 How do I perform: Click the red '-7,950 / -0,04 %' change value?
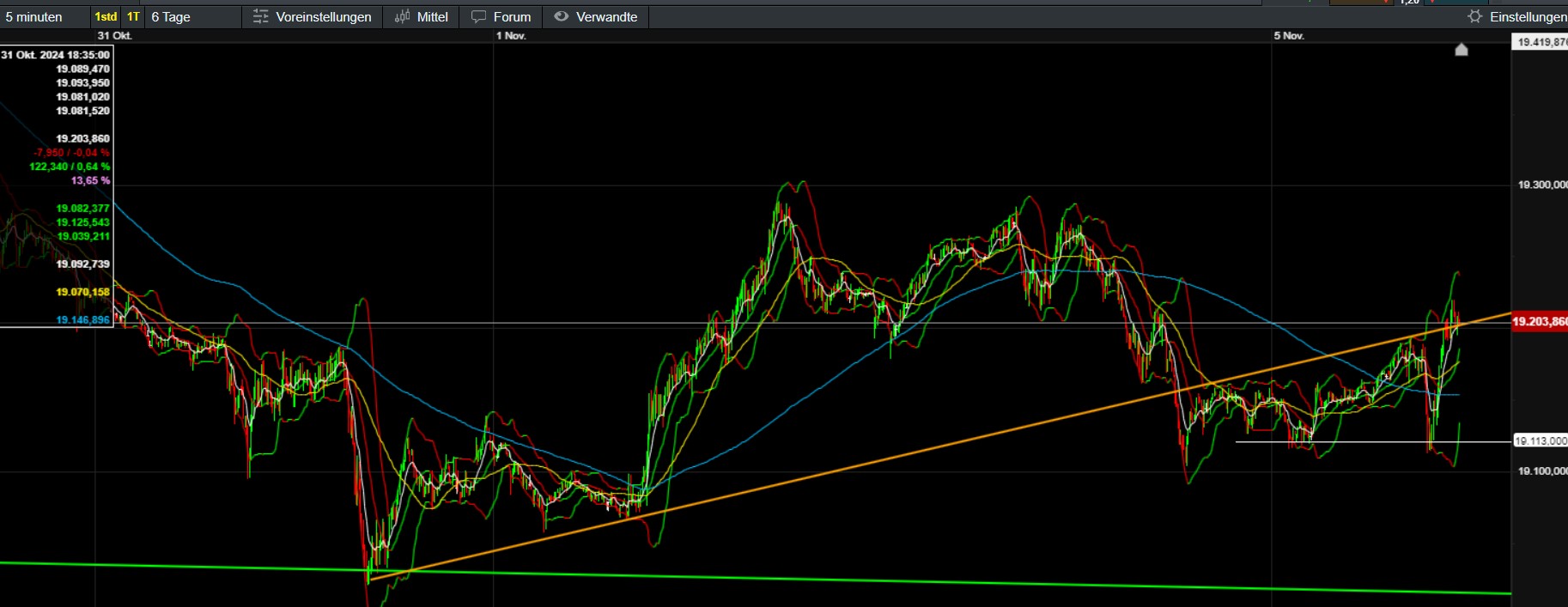pos(72,153)
